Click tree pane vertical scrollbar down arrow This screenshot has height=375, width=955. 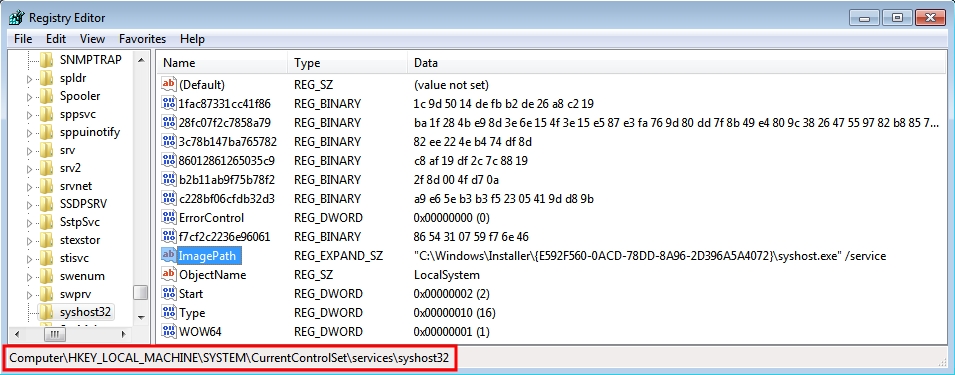[141, 317]
